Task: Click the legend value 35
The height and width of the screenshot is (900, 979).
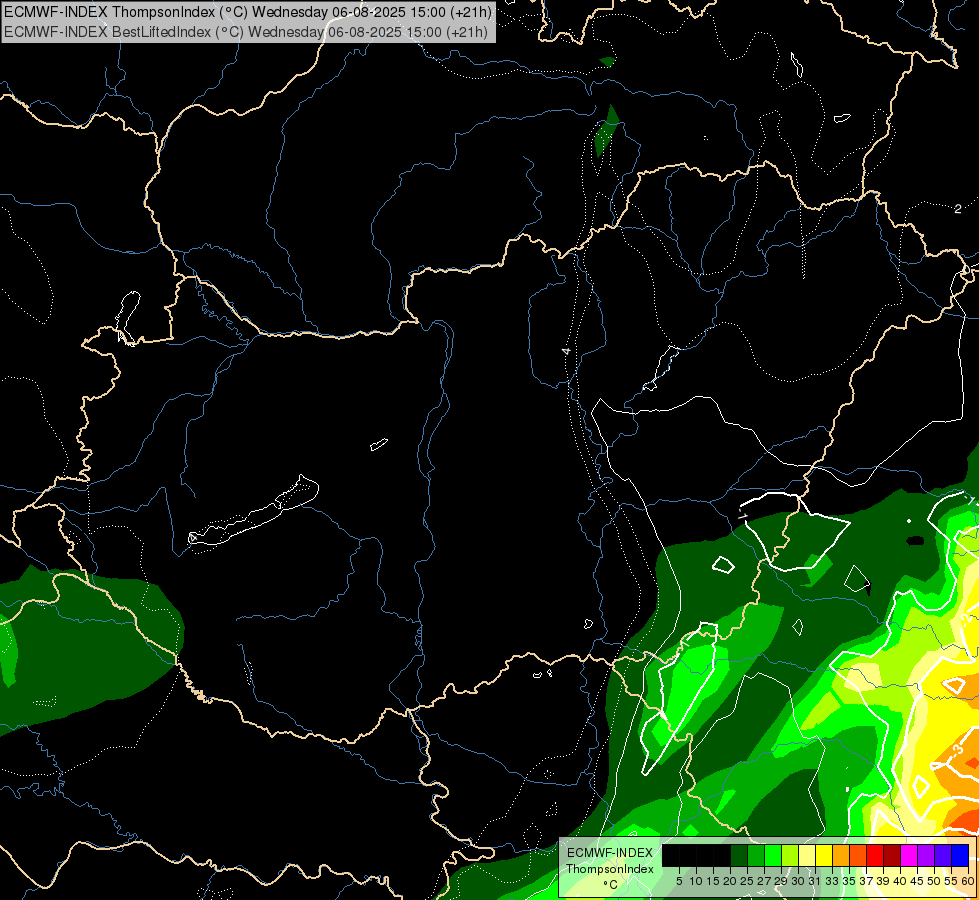Action: [849, 881]
